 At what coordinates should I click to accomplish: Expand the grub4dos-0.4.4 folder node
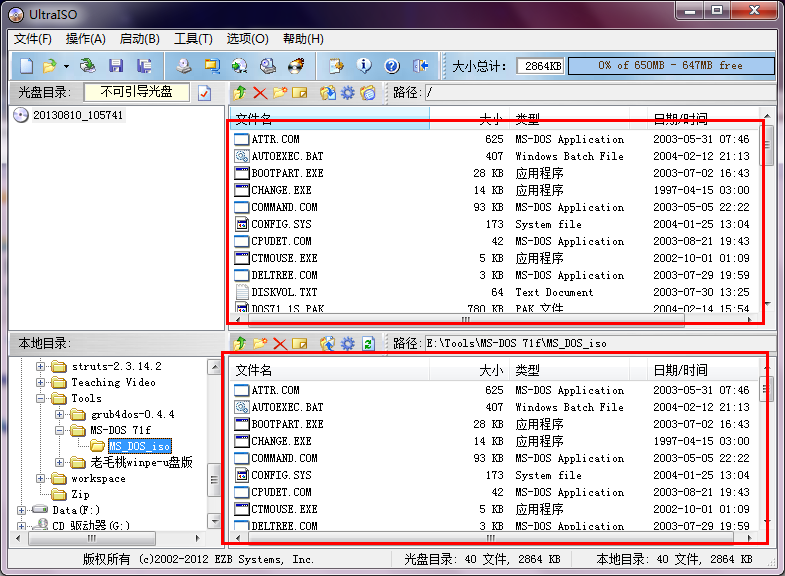(60, 414)
